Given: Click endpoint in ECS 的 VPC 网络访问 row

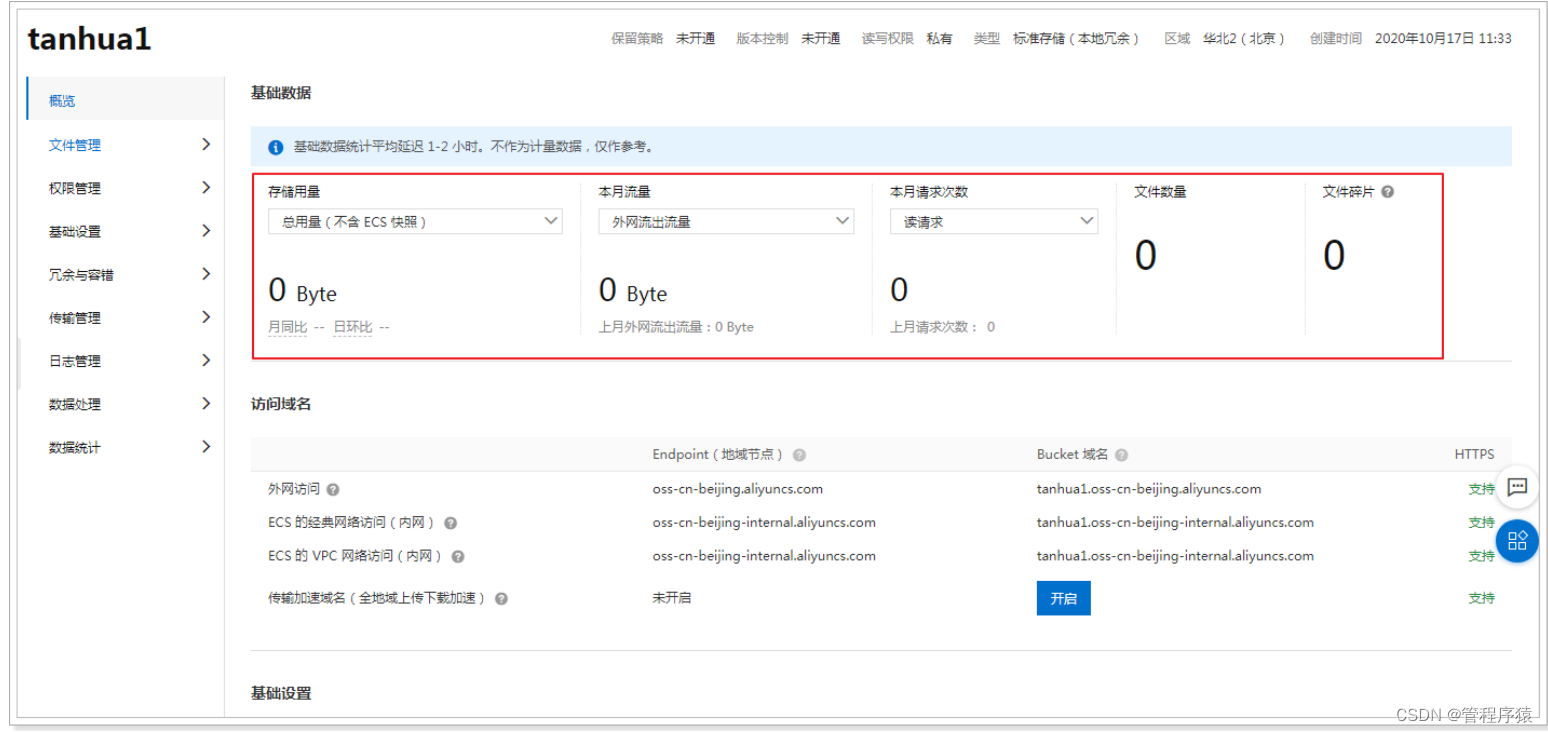Looking at the screenshot, I should tap(764, 555).
